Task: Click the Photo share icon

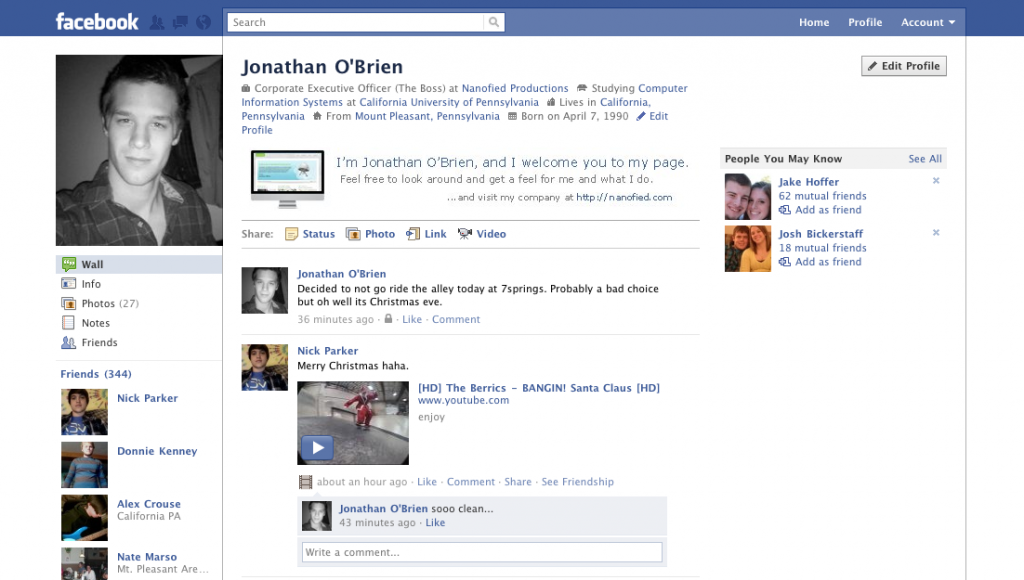Action: tap(353, 233)
